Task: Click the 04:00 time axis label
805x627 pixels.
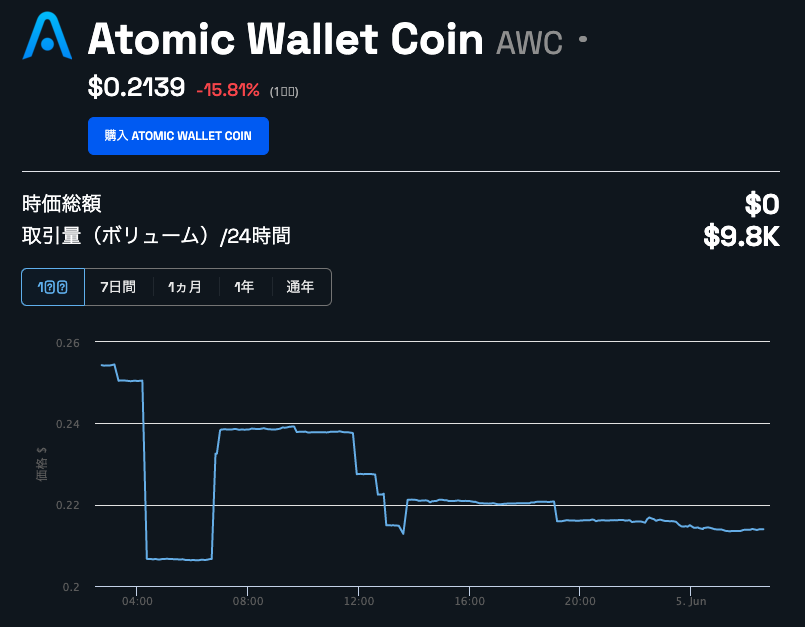Action: point(137,601)
